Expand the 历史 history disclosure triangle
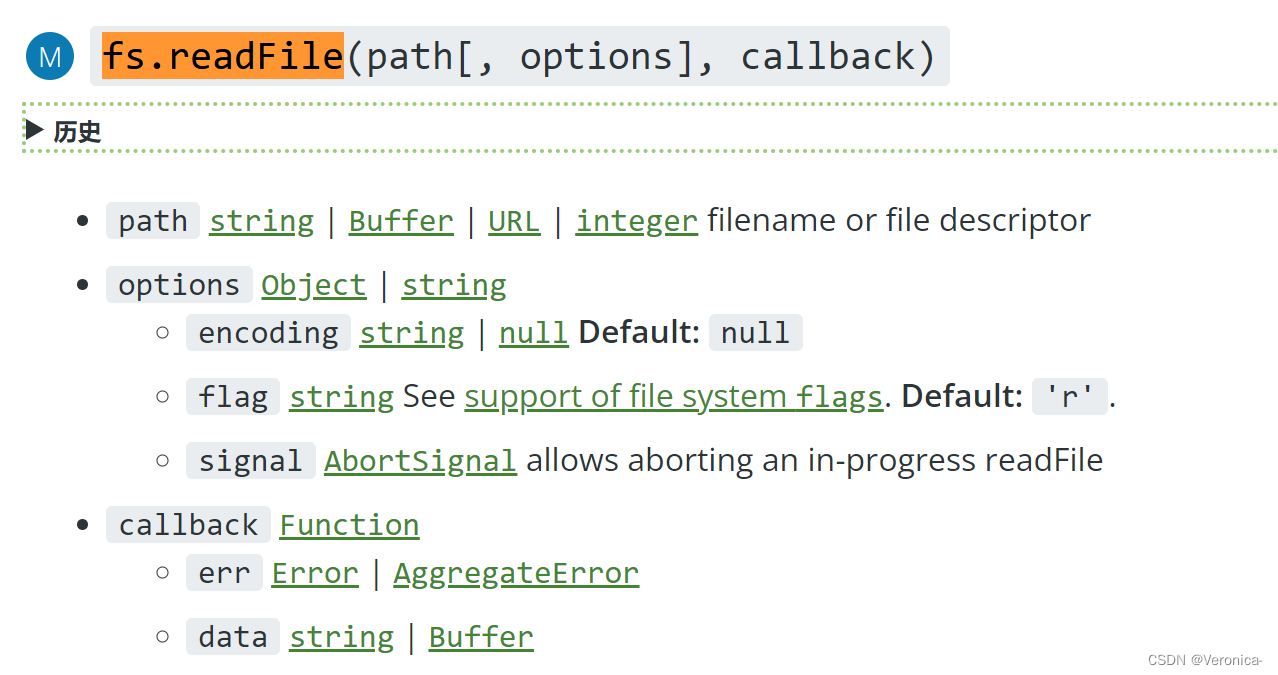The height and width of the screenshot is (675, 1278). (36, 129)
